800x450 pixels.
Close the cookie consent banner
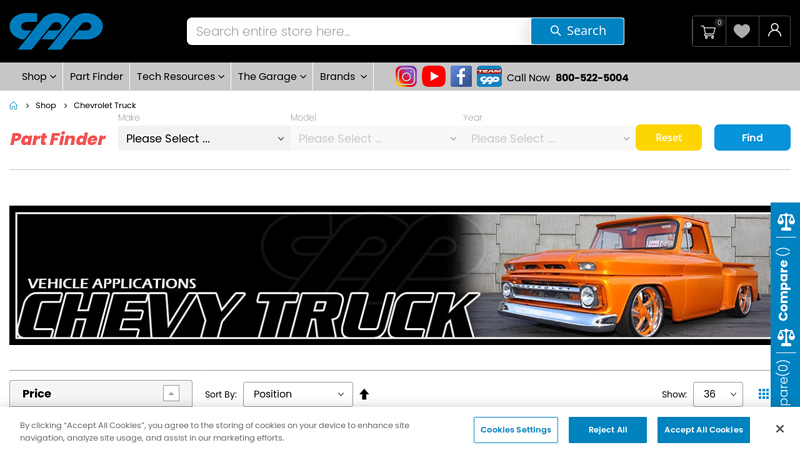[x=780, y=429]
